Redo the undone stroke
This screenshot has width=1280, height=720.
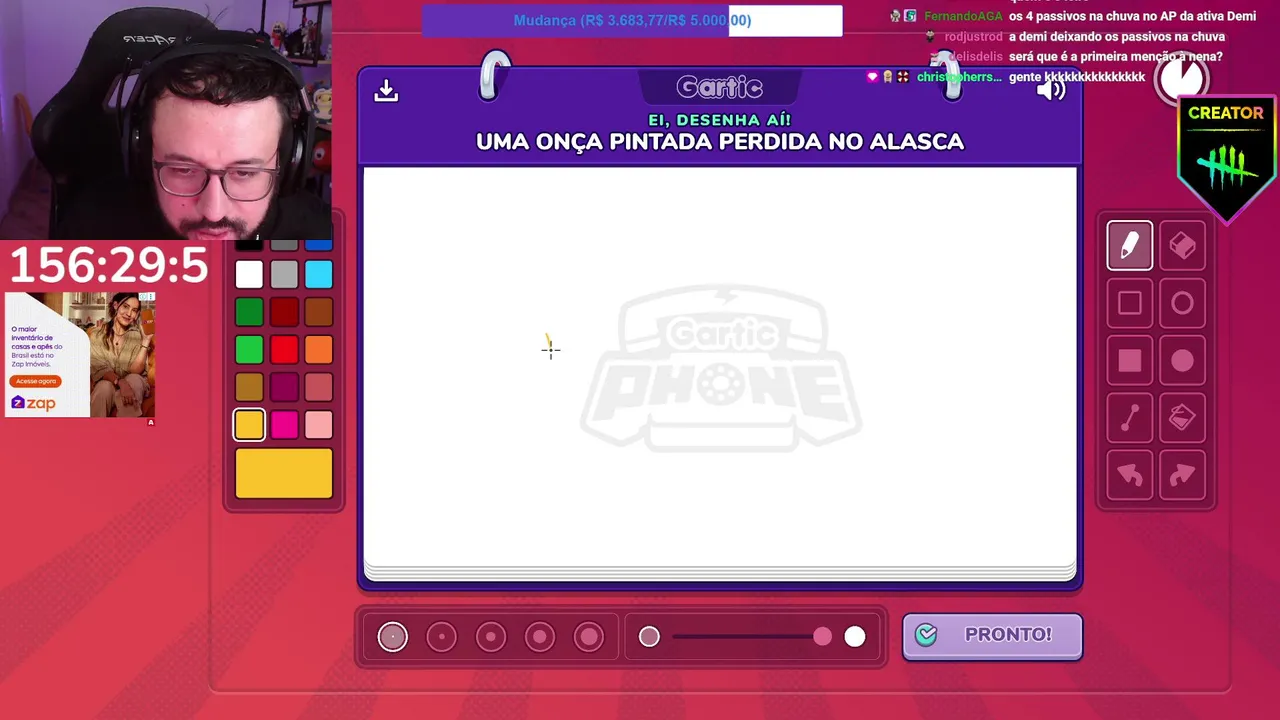[x=1182, y=475]
